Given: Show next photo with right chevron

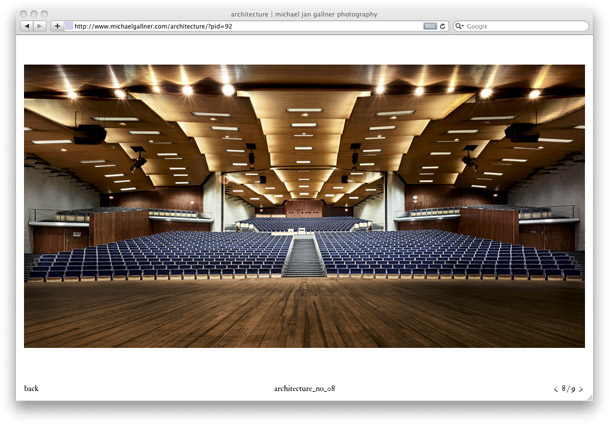Looking at the screenshot, I should click(x=581, y=389).
